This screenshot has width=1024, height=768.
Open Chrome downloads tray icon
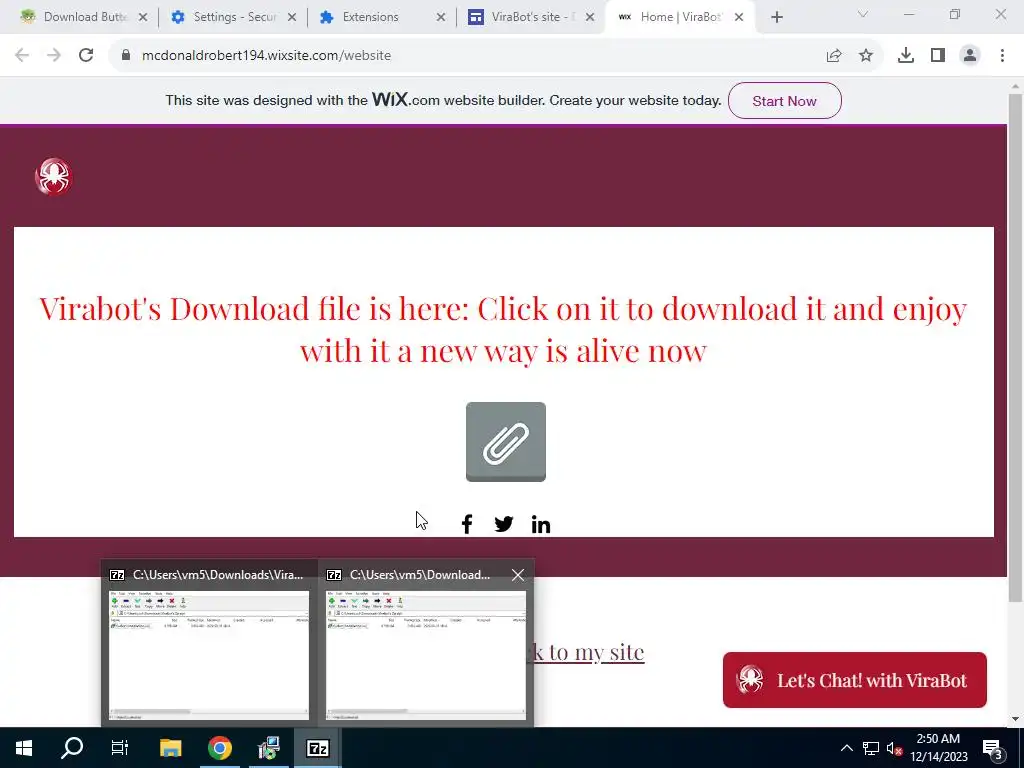(906, 56)
